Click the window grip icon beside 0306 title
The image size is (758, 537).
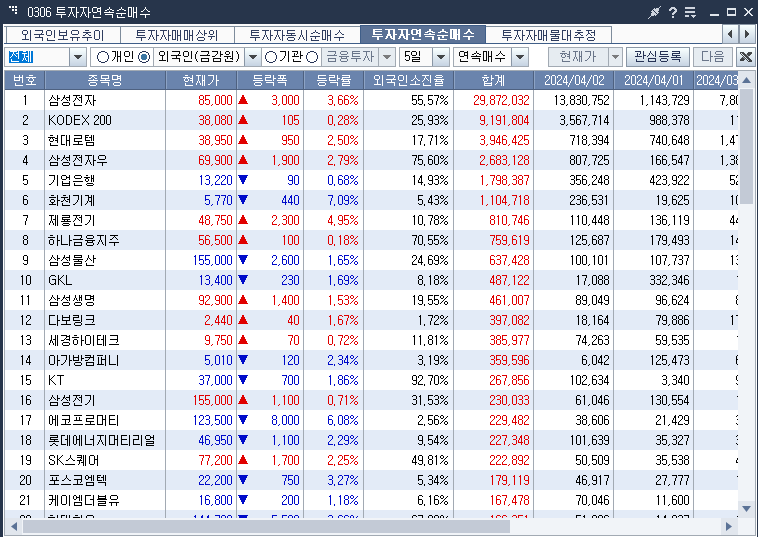click(x=13, y=9)
